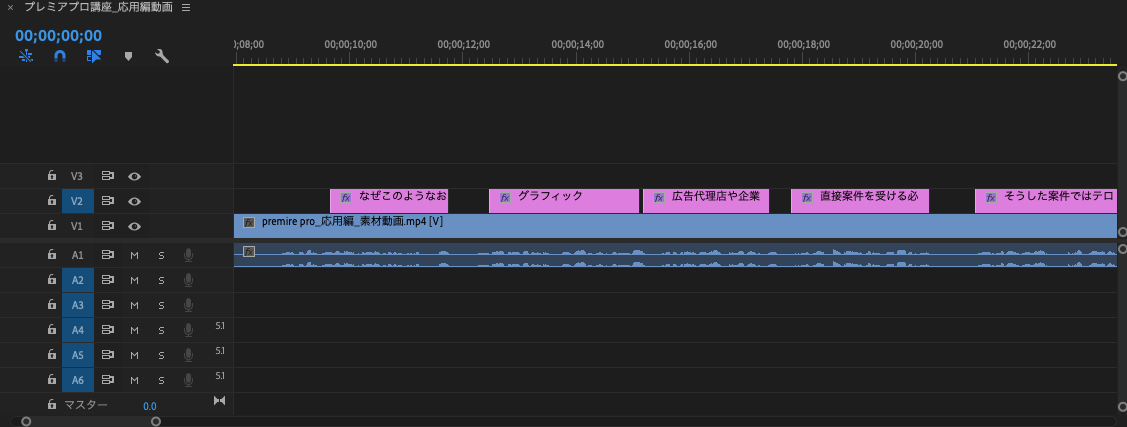Image resolution: width=1127 pixels, height=427 pixels.
Task: Toggle track lock on A4
Action: click(x=51, y=330)
